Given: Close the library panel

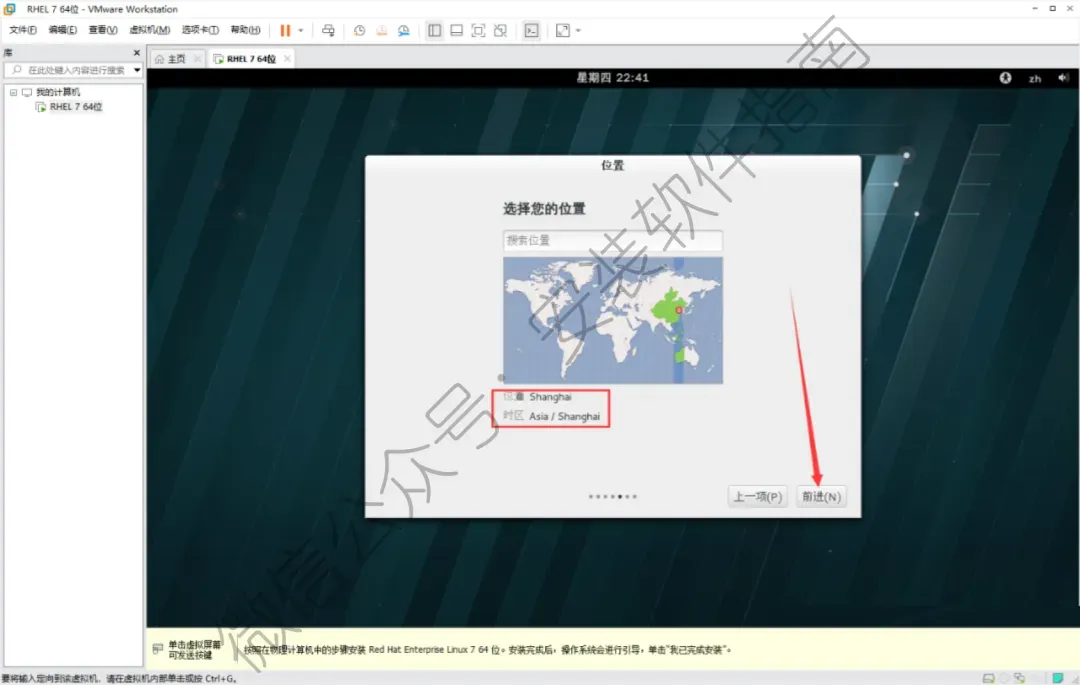Looking at the screenshot, I should click(x=136, y=52).
